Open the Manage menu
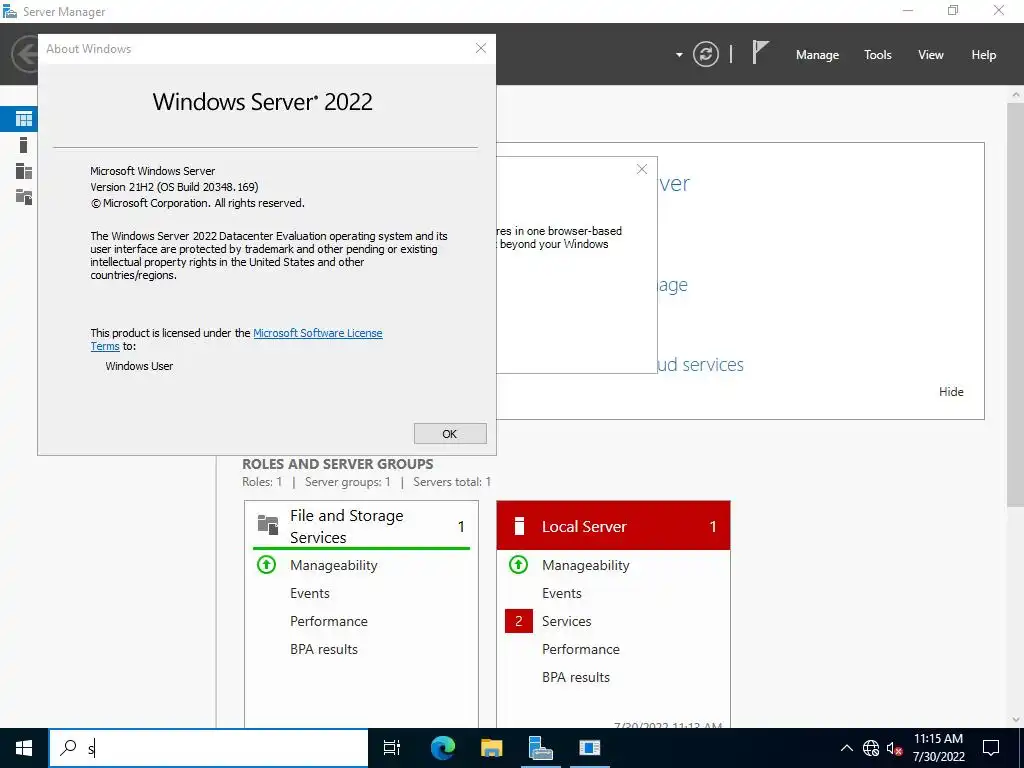1024x768 pixels. coord(817,55)
